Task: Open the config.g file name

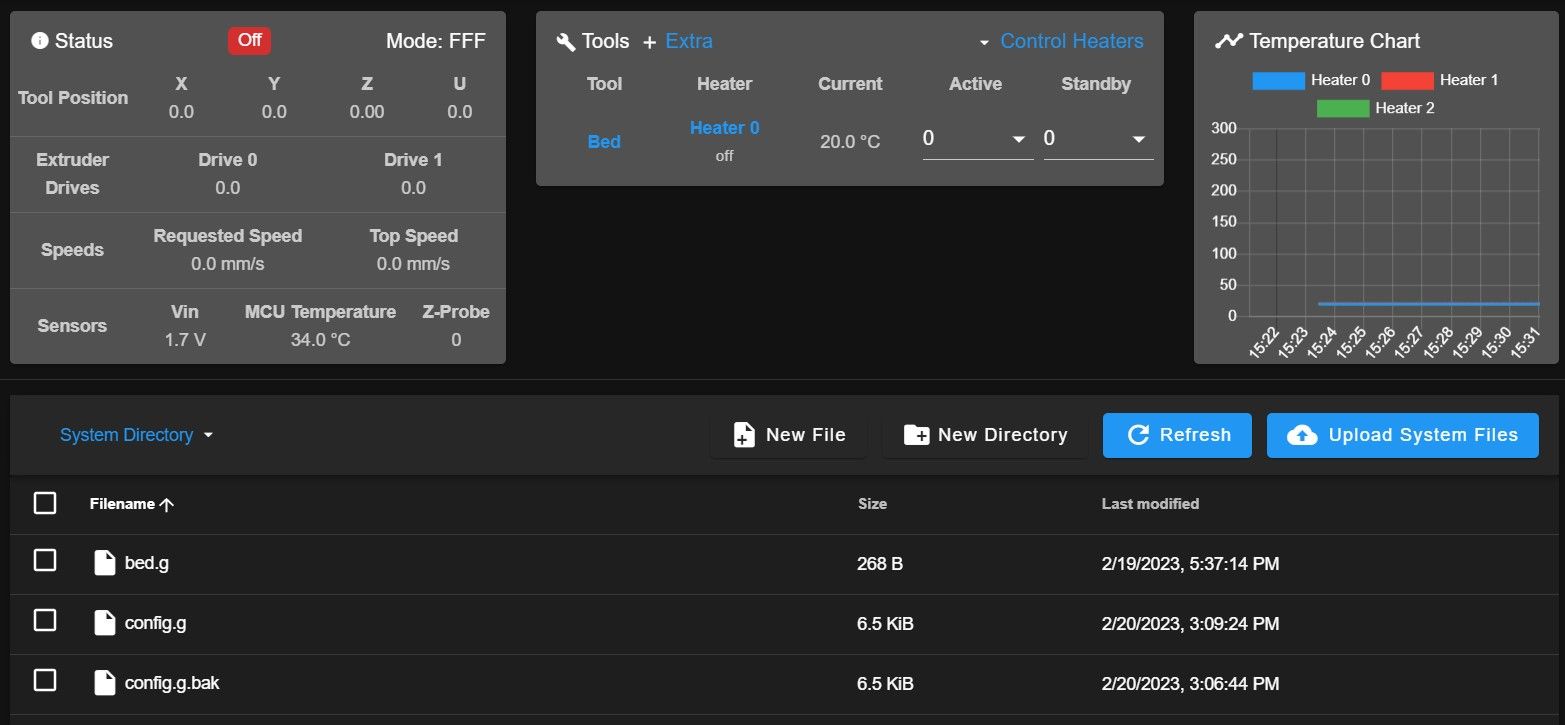Action: click(156, 623)
